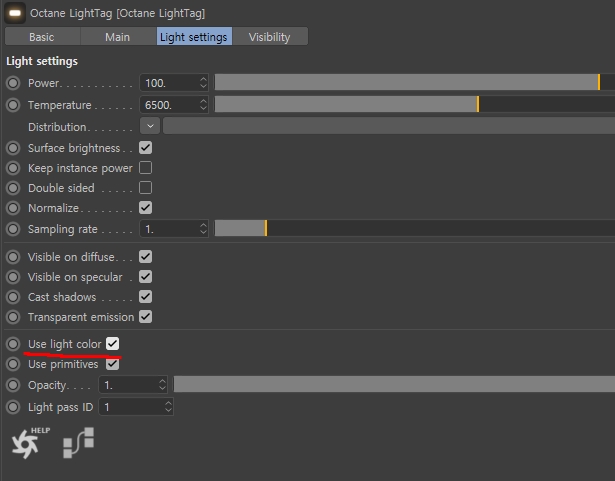Viewport: 615px width, 481px height.
Task: Click the Power slider bar
Action: [x=415, y=82]
